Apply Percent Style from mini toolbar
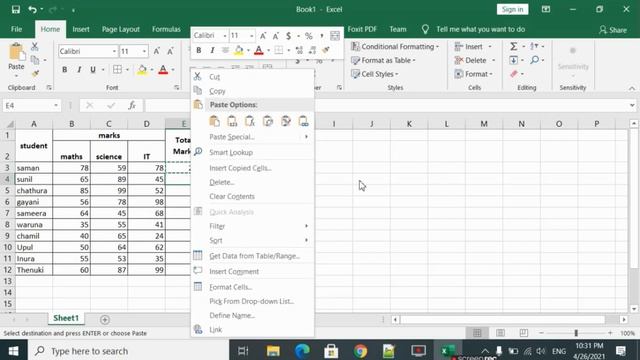Image resolution: width=640 pixels, height=360 pixels. pos(309,36)
